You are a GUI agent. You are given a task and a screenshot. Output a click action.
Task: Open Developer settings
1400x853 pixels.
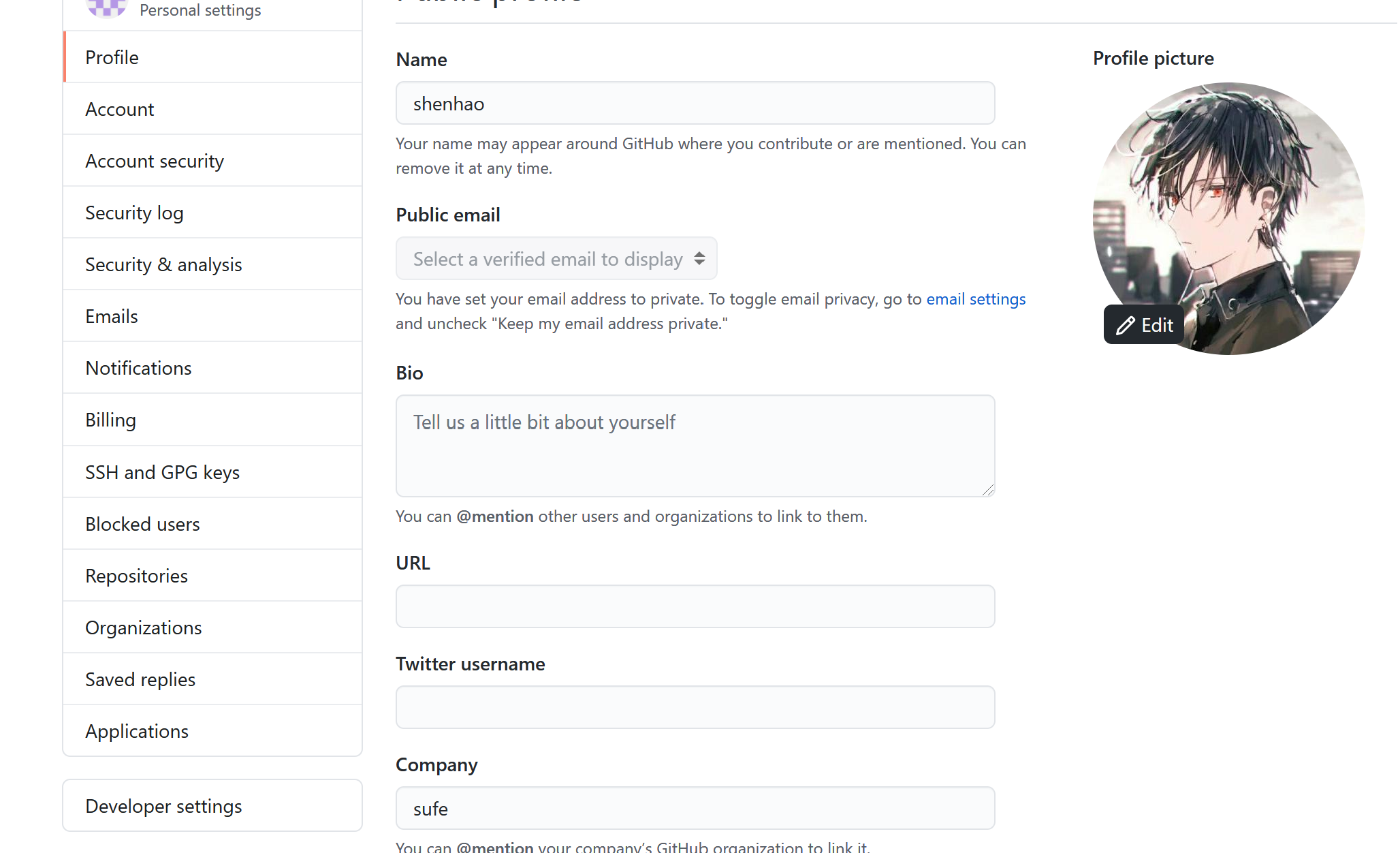pos(163,806)
